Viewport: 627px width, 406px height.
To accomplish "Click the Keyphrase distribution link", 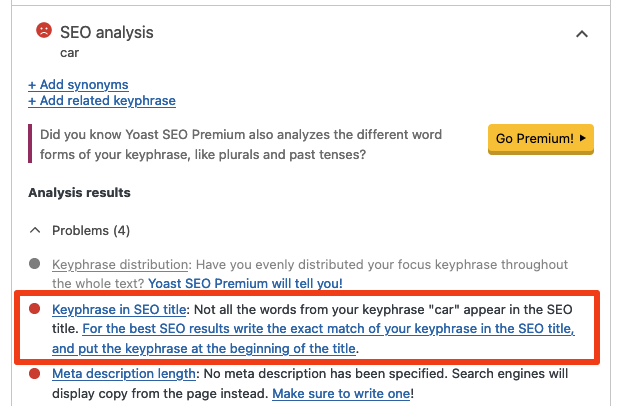I will tap(120, 265).
